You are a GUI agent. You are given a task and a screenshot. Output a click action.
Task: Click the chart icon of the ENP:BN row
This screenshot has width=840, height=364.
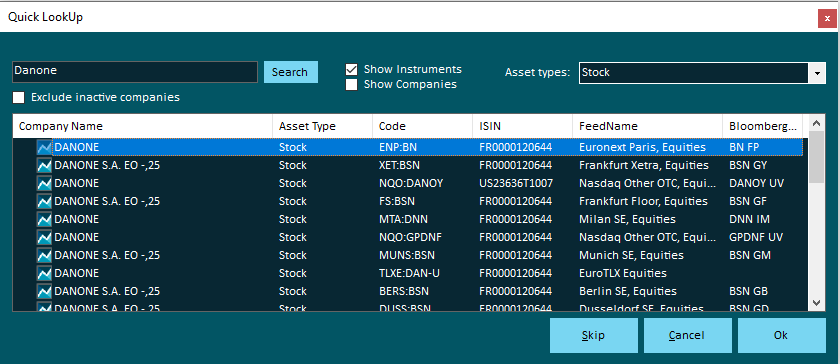point(44,147)
